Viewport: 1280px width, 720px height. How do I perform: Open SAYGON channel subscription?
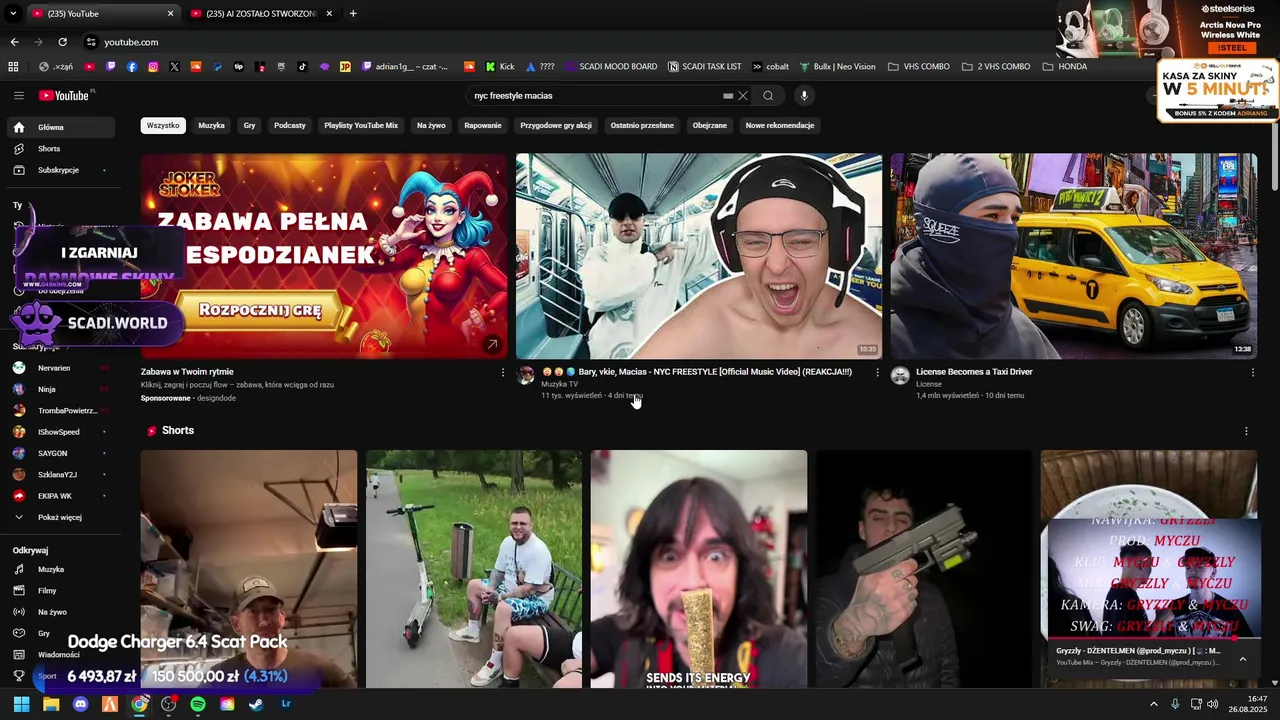60,453
